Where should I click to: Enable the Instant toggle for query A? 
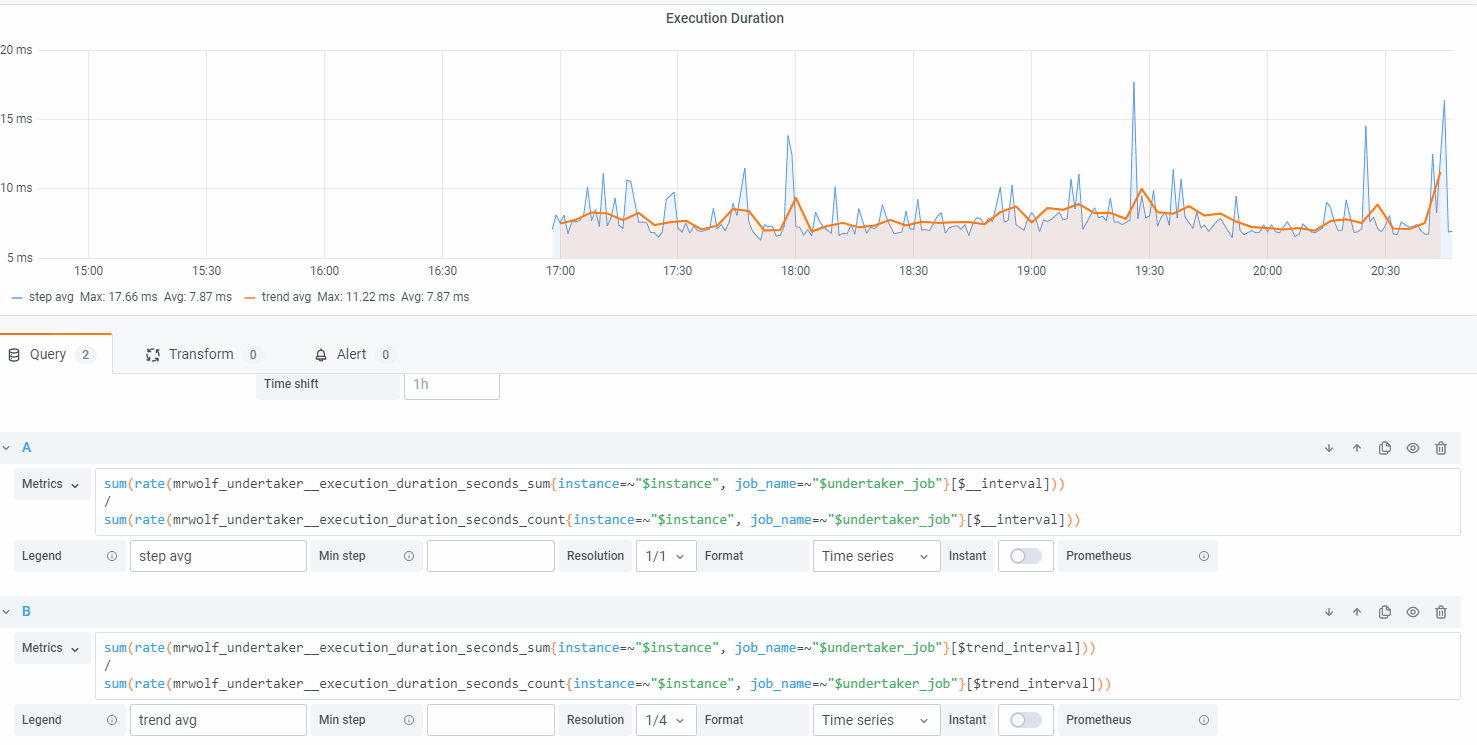point(1025,555)
